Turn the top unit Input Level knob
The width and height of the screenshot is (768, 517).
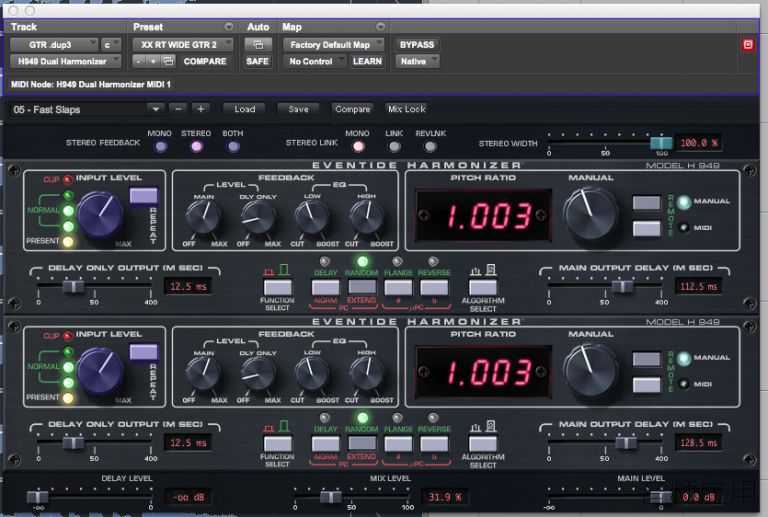pyautogui.click(x=99, y=215)
